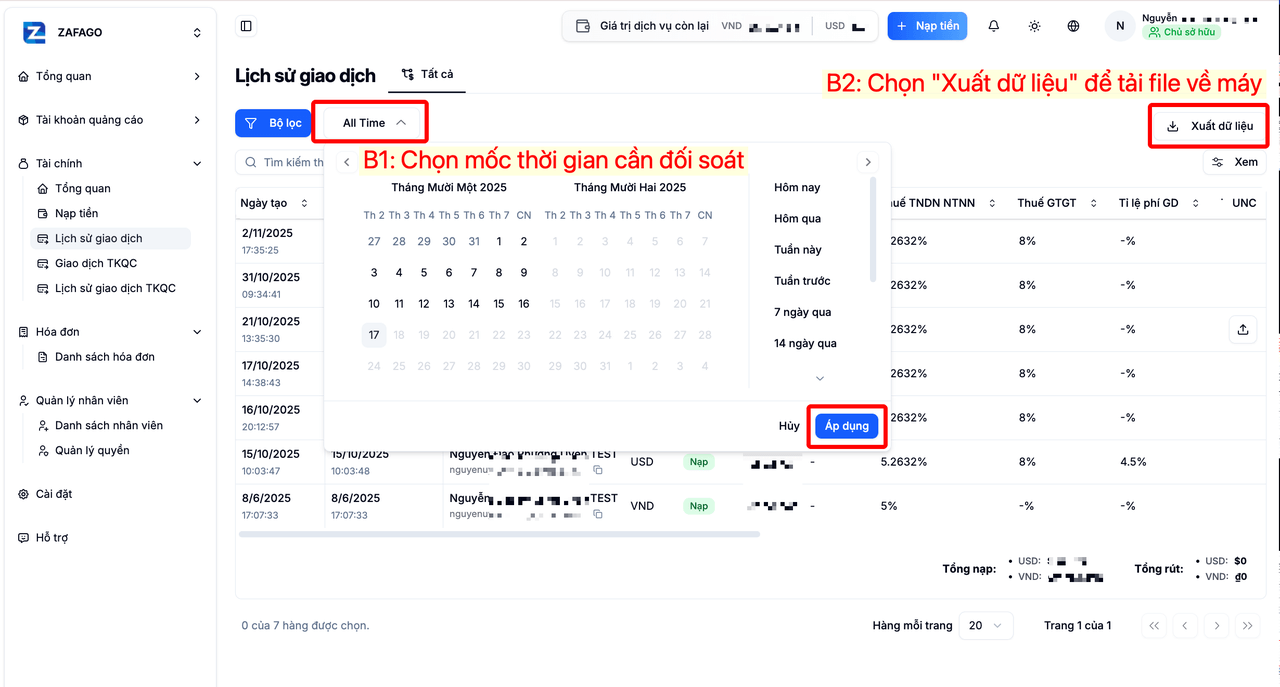Click the upload icon in the UNC column

coord(1243,329)
